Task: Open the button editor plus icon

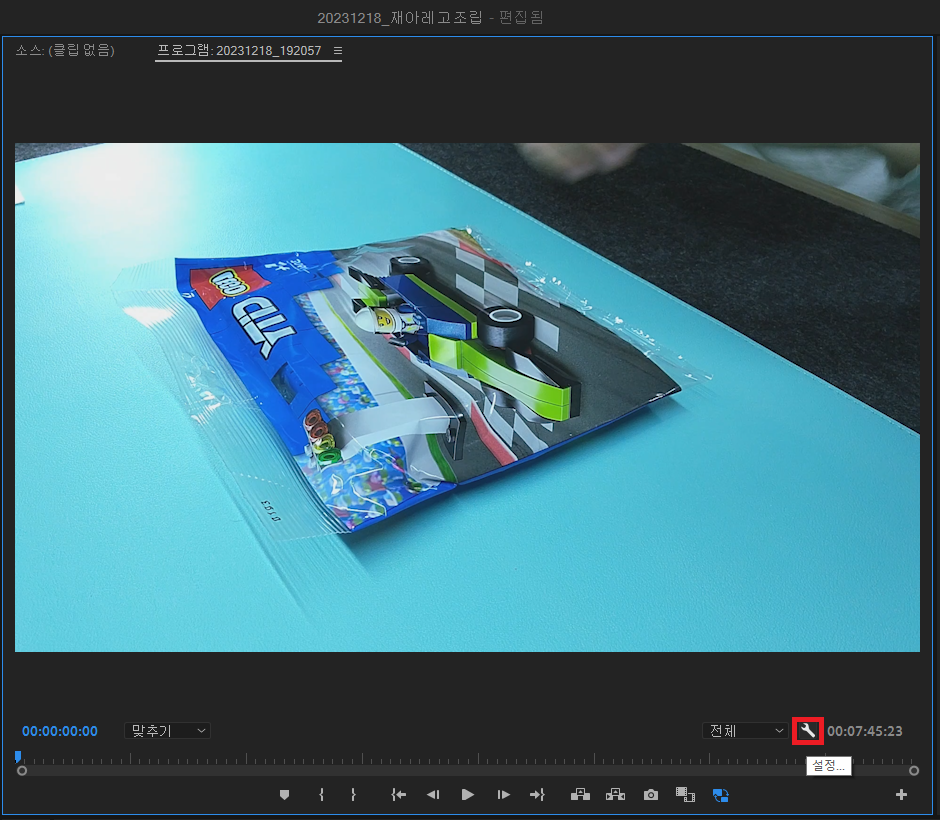Action: pyautogui.click(x=901, y=795)
